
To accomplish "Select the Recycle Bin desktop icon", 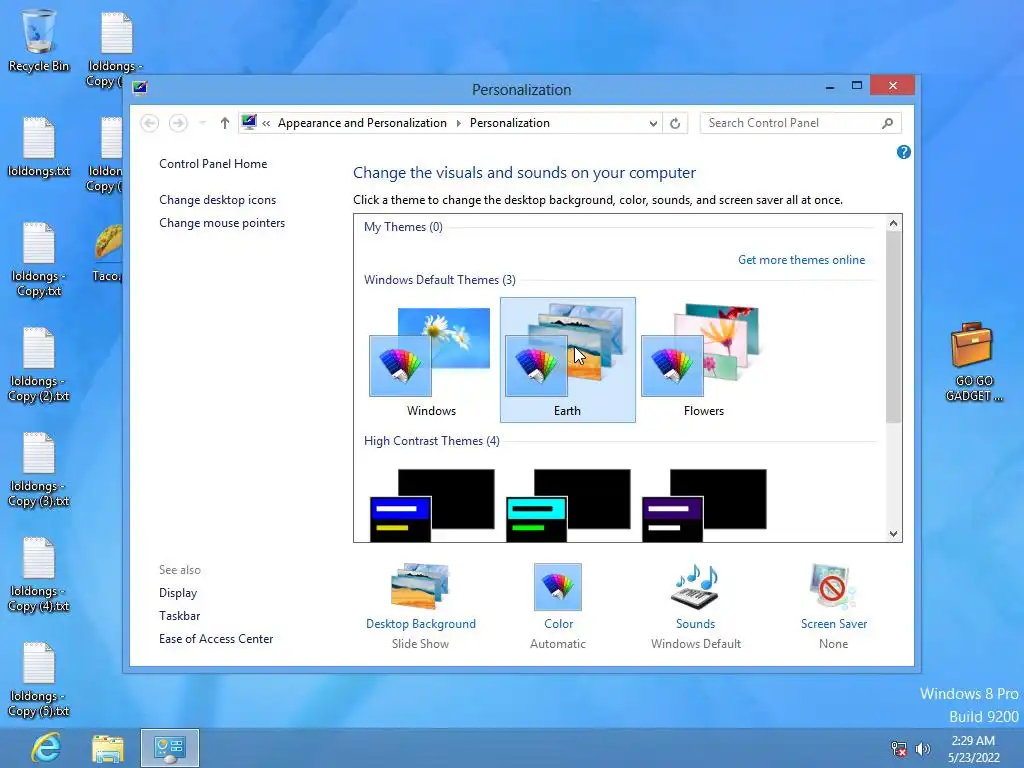I will [x=39, y=40].
